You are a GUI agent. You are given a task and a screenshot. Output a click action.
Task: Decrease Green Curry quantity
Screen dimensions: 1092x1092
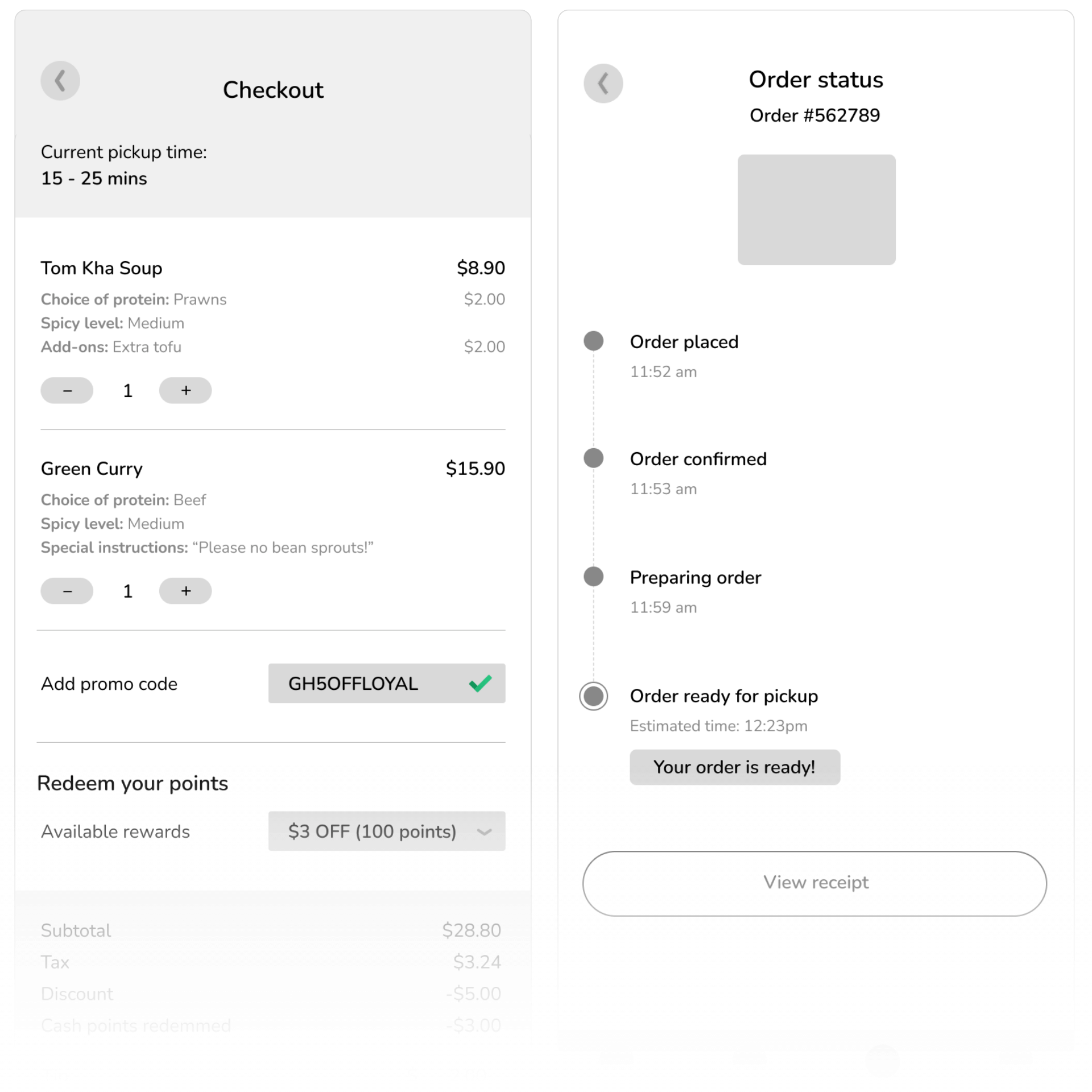[67, 591]
